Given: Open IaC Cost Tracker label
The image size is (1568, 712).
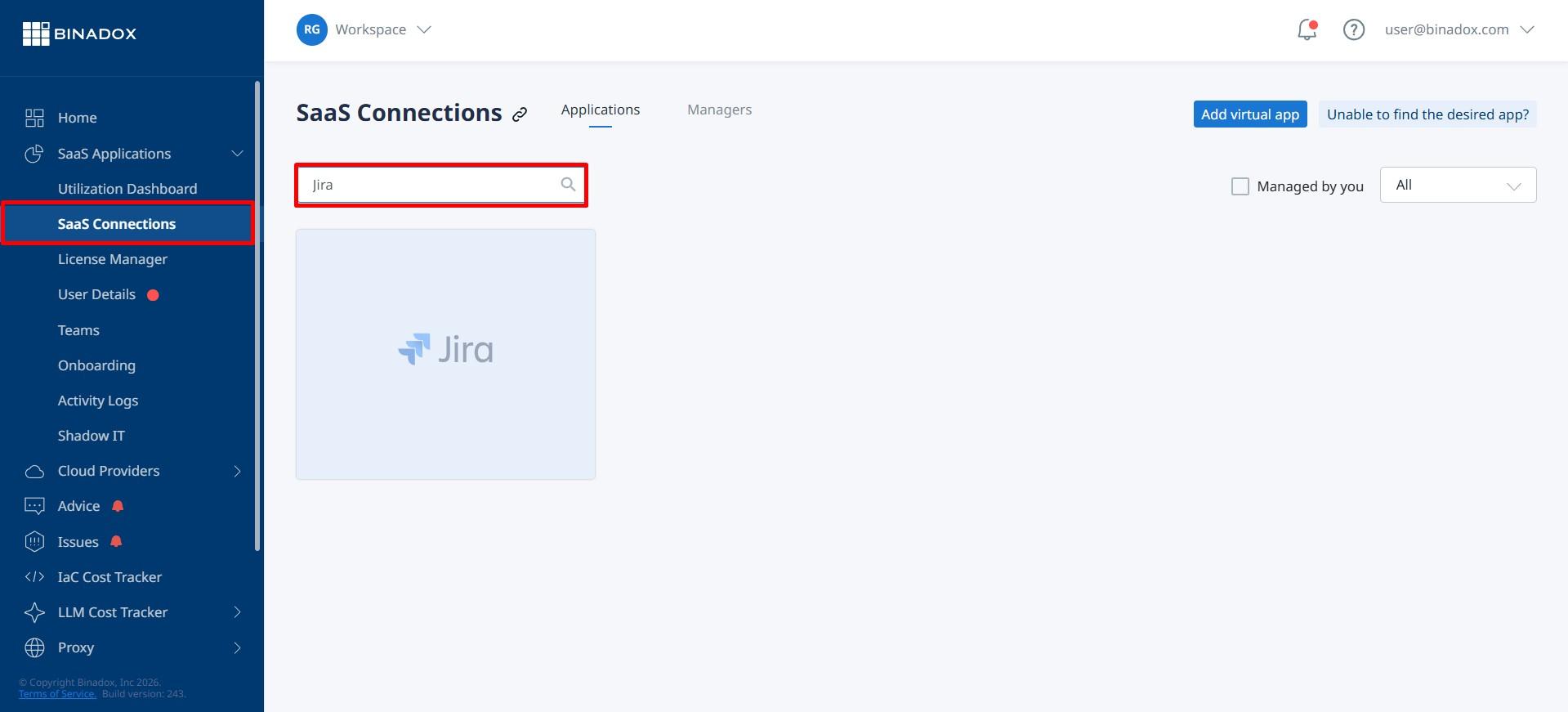Looking at the screenshot, I should (109, 577).
